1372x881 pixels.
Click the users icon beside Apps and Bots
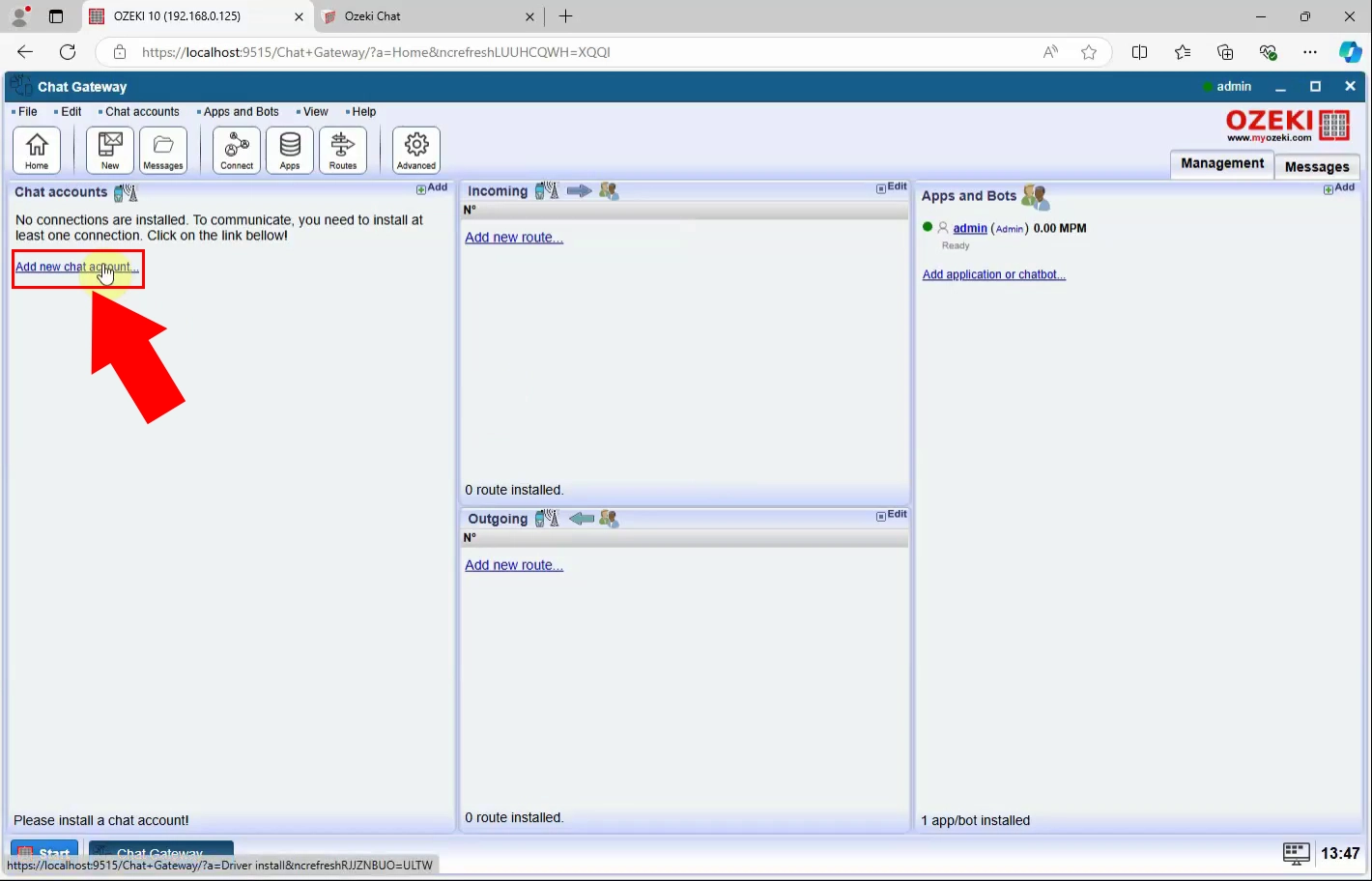(1035, 196)
